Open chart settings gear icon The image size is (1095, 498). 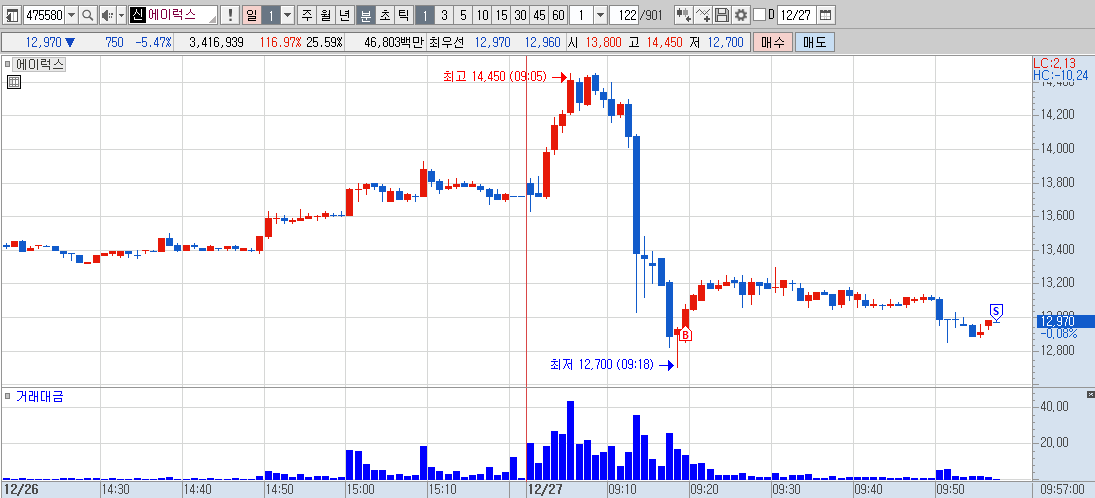[740, 15]
